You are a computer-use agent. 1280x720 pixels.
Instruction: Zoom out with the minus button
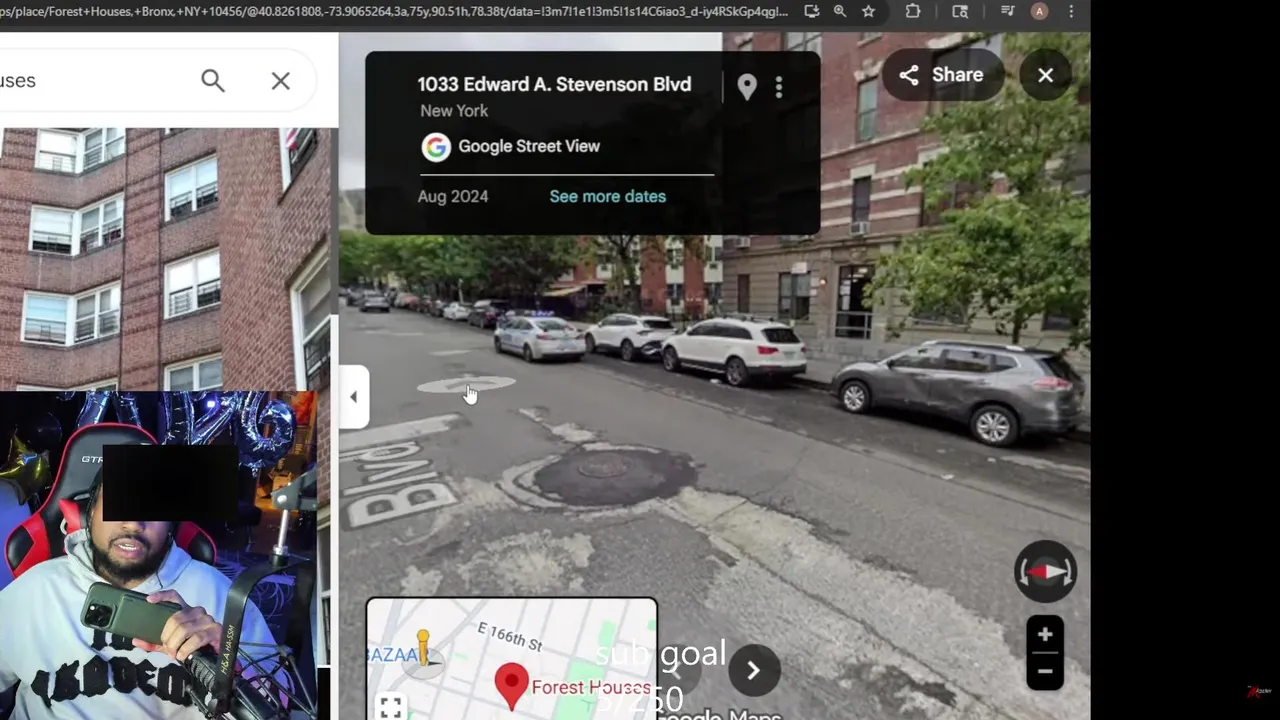pyautogui.click(x=1045, y=672)
